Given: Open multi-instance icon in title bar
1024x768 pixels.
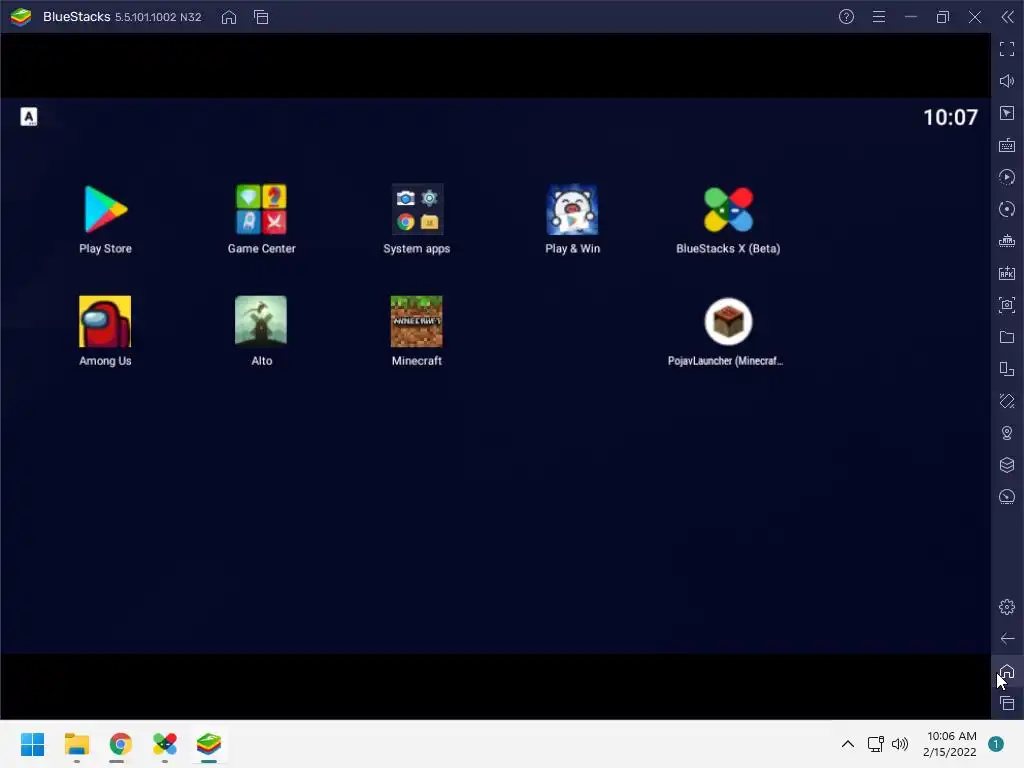Looking at the screenshot, I should 261,17.
